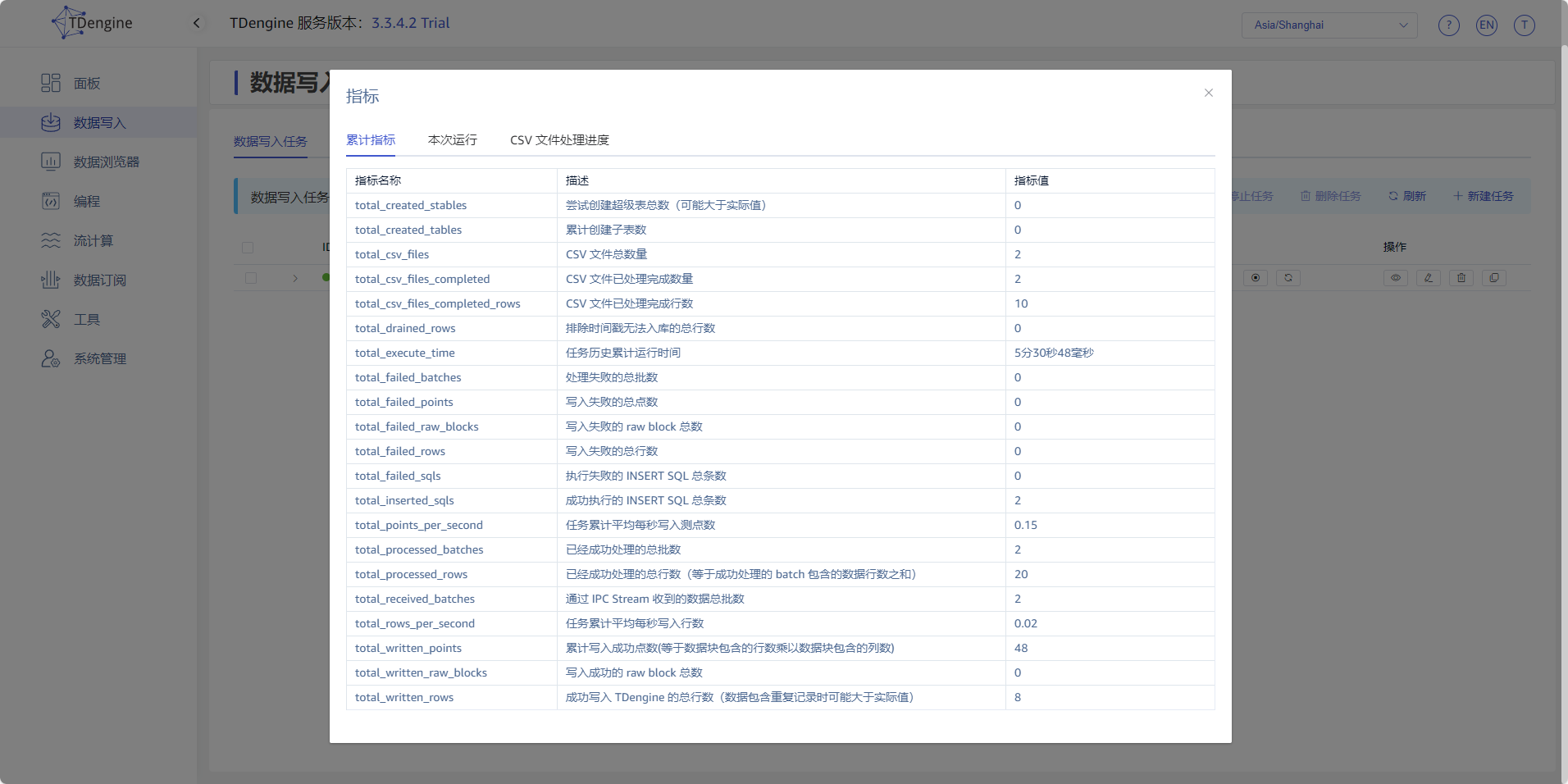Close the 指标 metrics dialog
Viewport: 1568px width, 784px height.
tap(1208, 93)
